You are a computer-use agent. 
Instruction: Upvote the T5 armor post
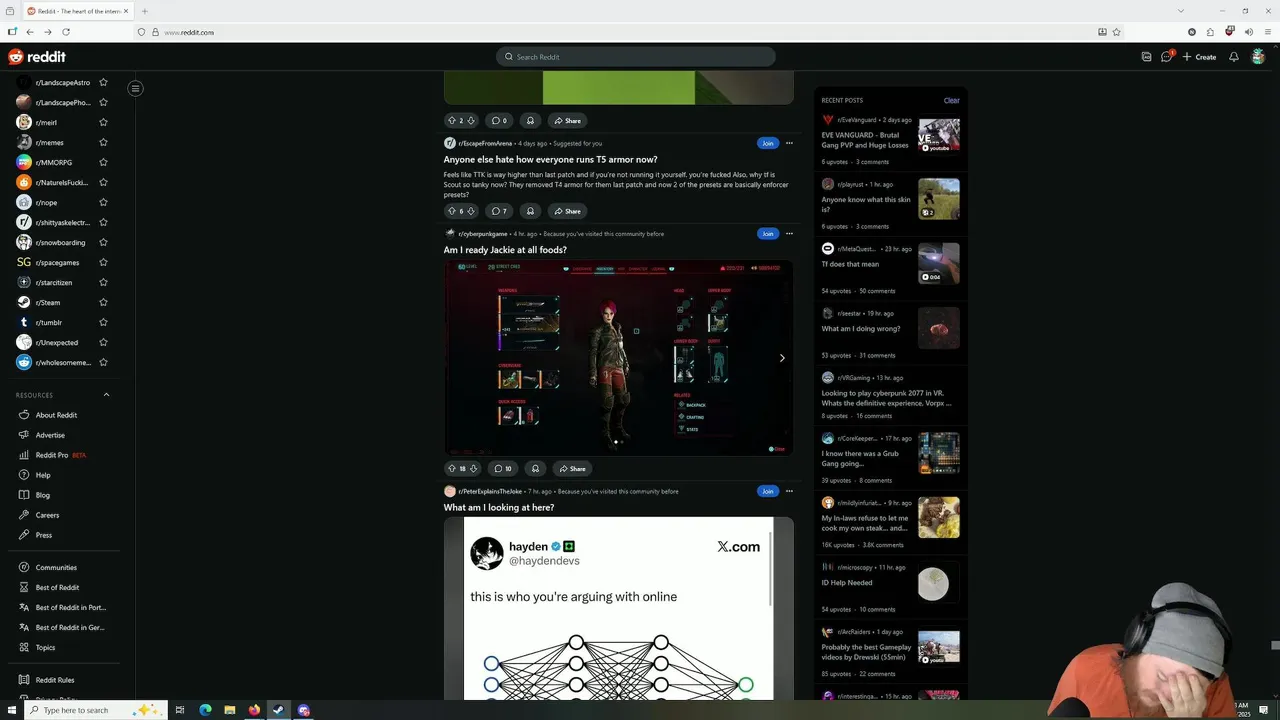tap(452, 211)
